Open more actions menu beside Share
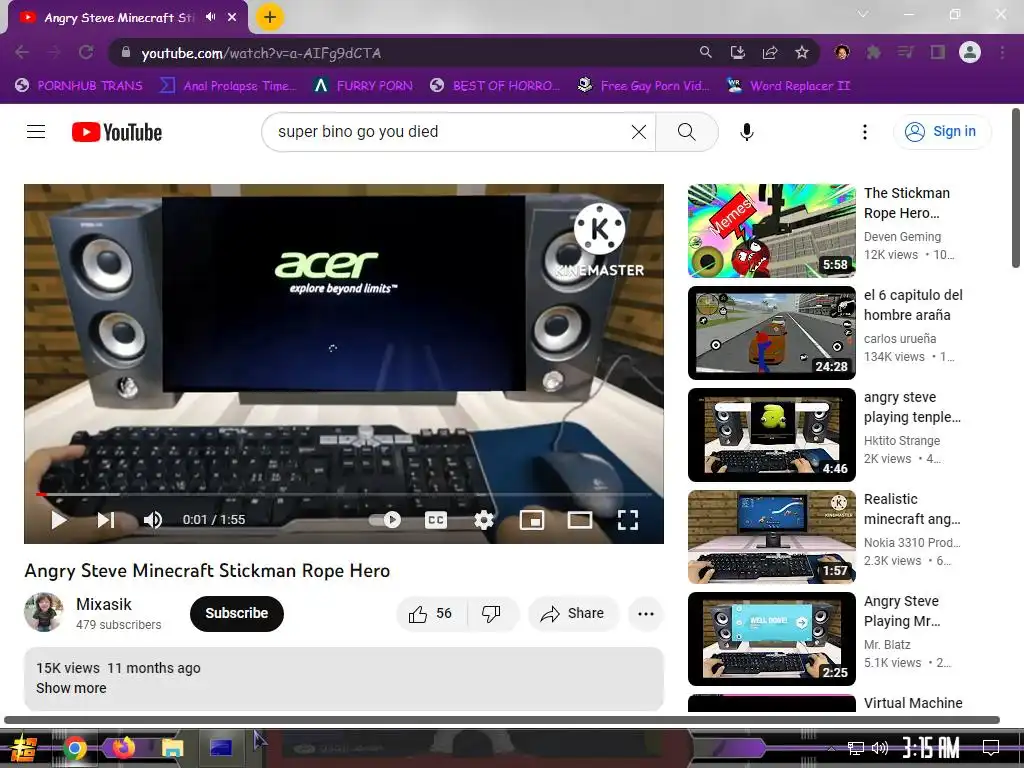Viewport: 1024px width, 768px height. [x=646, y=613]
